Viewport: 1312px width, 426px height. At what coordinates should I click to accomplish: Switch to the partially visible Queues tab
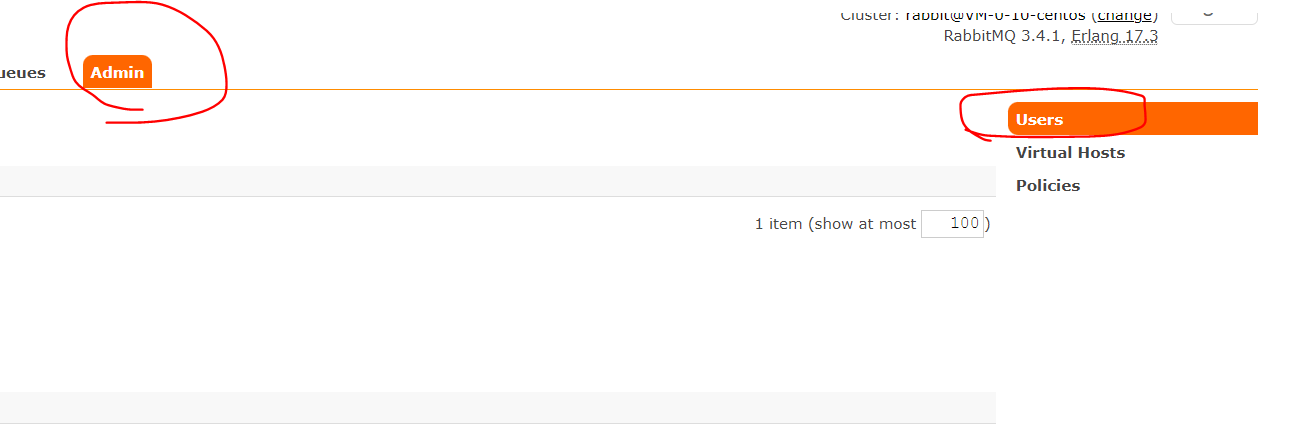pyautogui.click(x=22, y=73)
